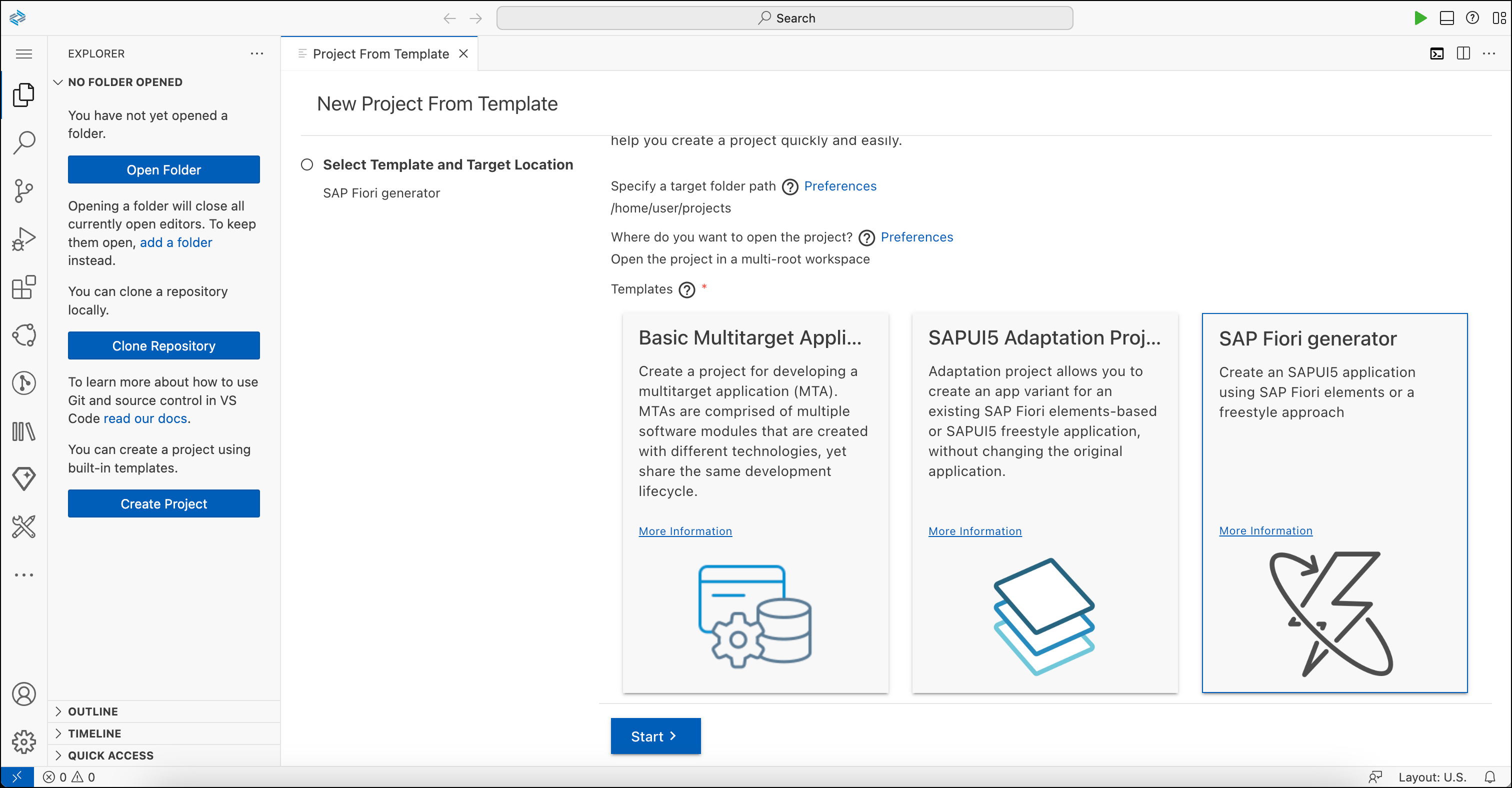The width and height of the screenshot is (1512, 788).
Task: Open the Extensions view
Action: pyautogui.click(x=23, y=287)
